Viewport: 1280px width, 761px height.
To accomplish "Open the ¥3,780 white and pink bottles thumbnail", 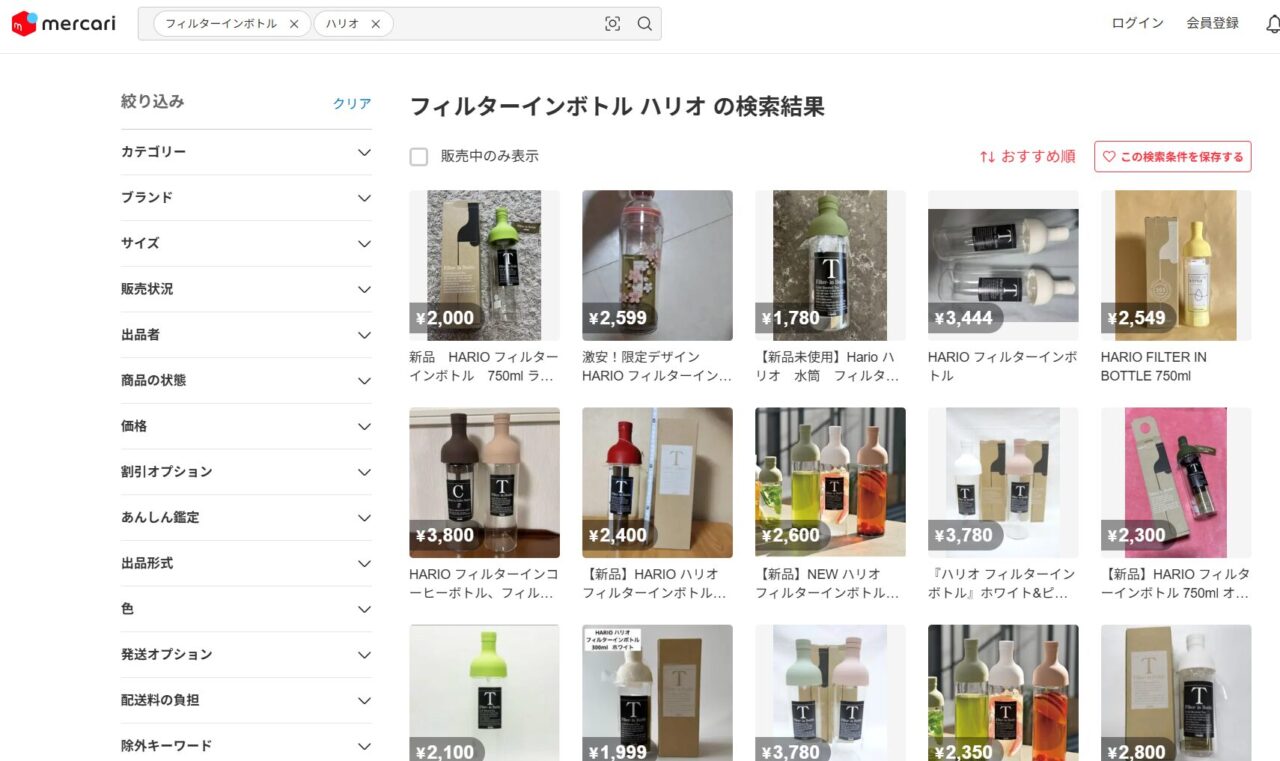I will [1003, 483].
